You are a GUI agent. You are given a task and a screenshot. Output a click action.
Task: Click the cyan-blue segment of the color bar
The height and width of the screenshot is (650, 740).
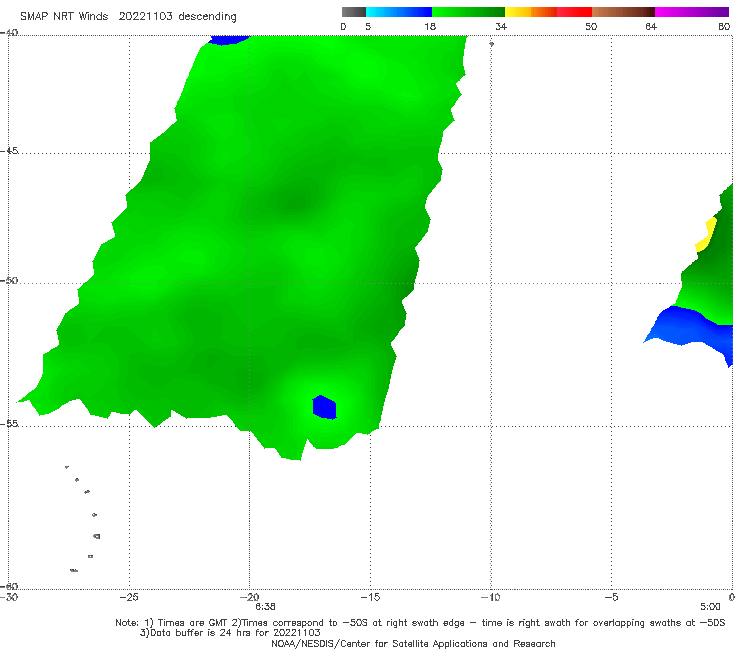click(x=399, y=12)
